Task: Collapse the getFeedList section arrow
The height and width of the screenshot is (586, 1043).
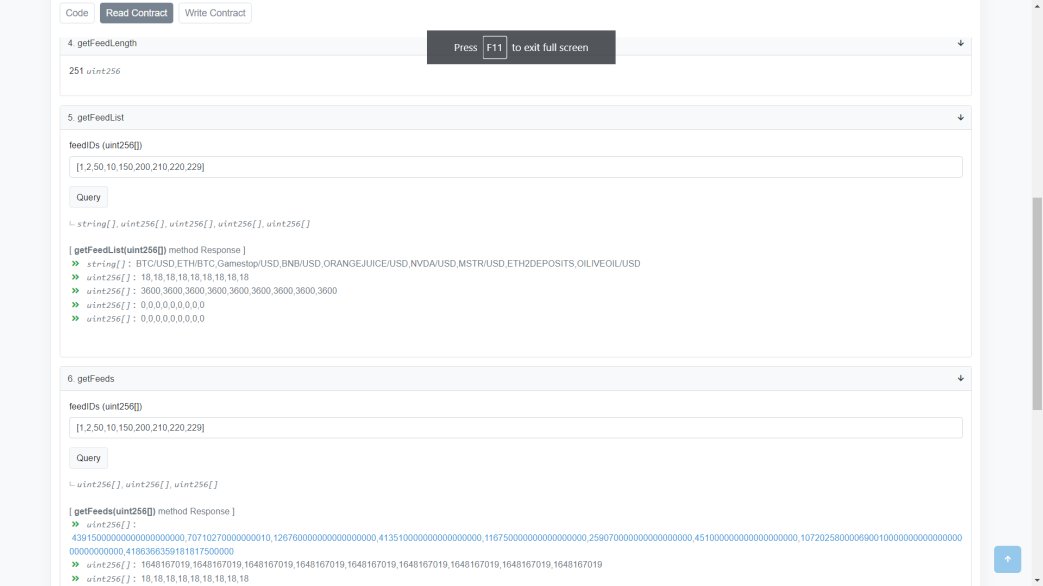Action: (961, 118)
